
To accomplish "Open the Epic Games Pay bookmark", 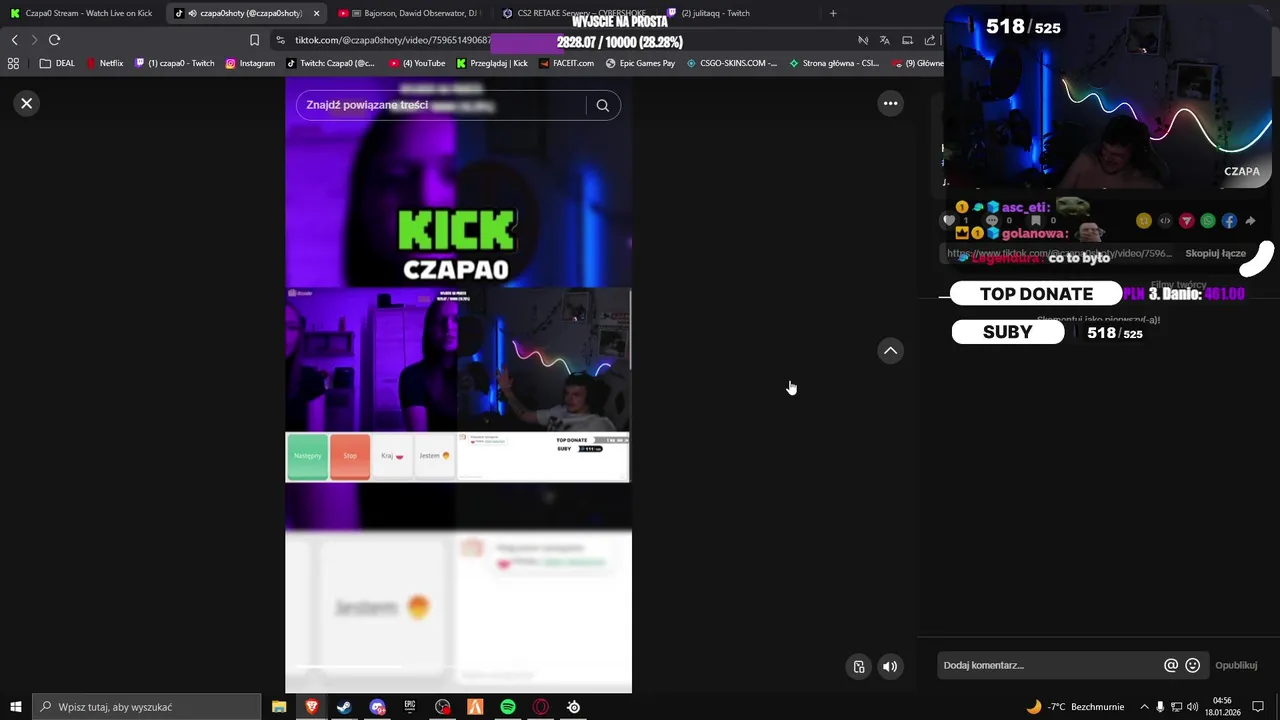I will pos(640,63).
